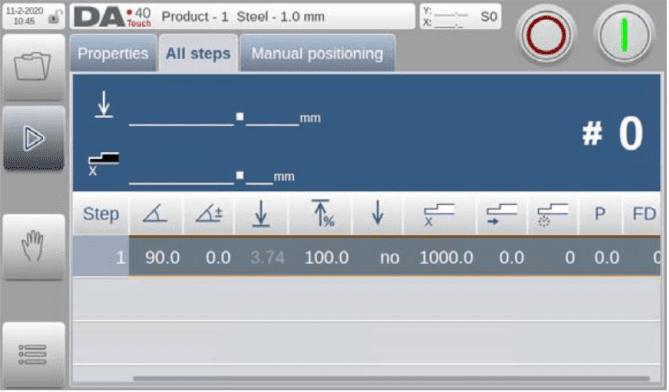Switch to Manual positioning tab
The width and height of the screenshot is (669, 392).
point(317,53)
